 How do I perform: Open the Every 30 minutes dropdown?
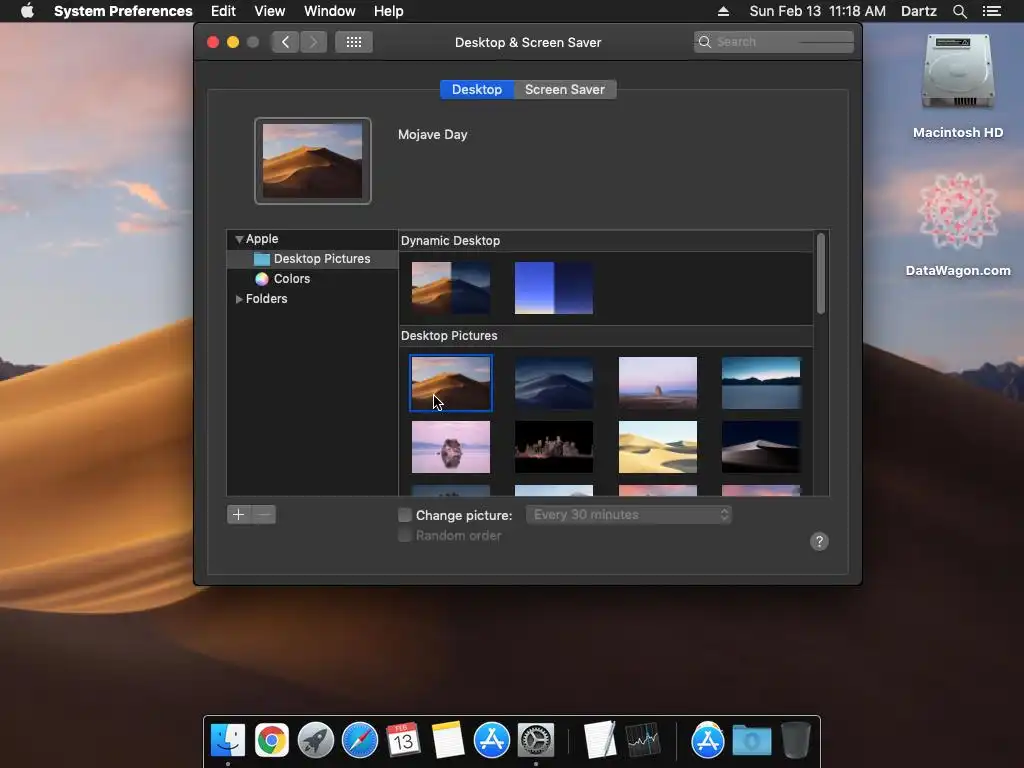tap(629, 515)
